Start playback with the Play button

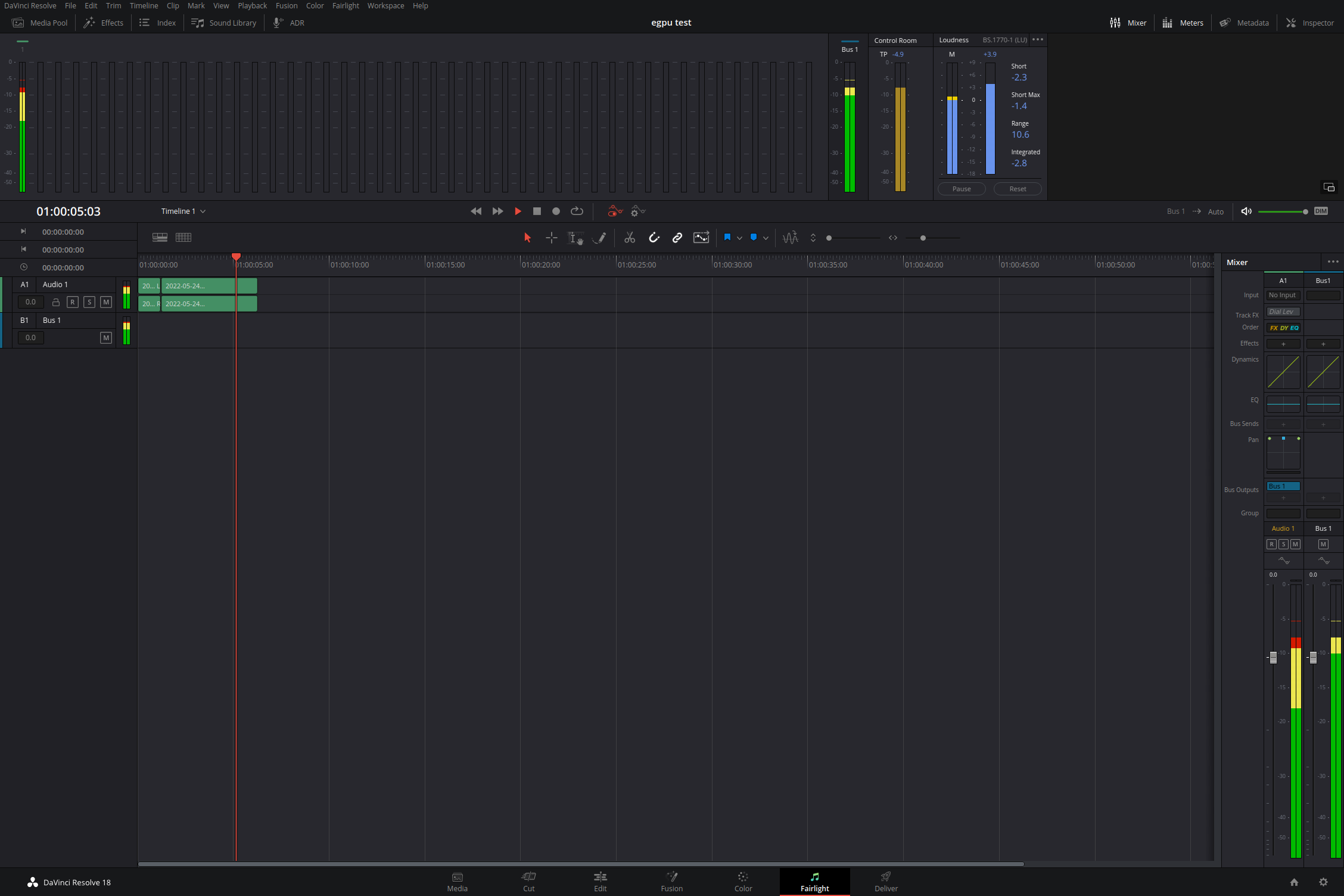click(x=518, y=211)
